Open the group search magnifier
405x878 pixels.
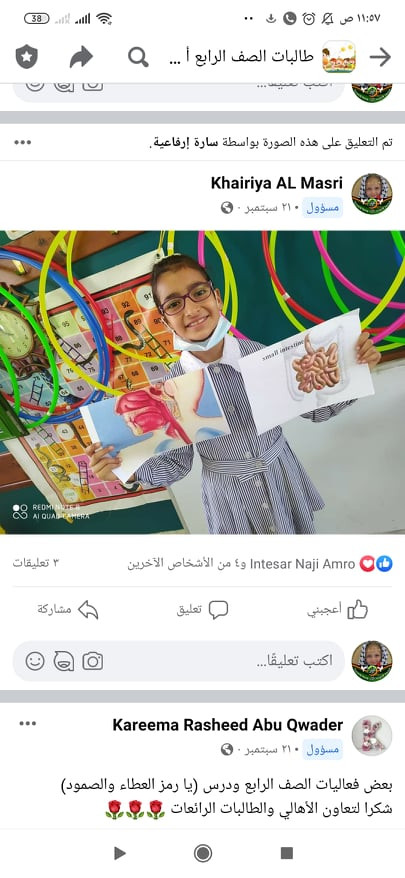click(138, 57)
